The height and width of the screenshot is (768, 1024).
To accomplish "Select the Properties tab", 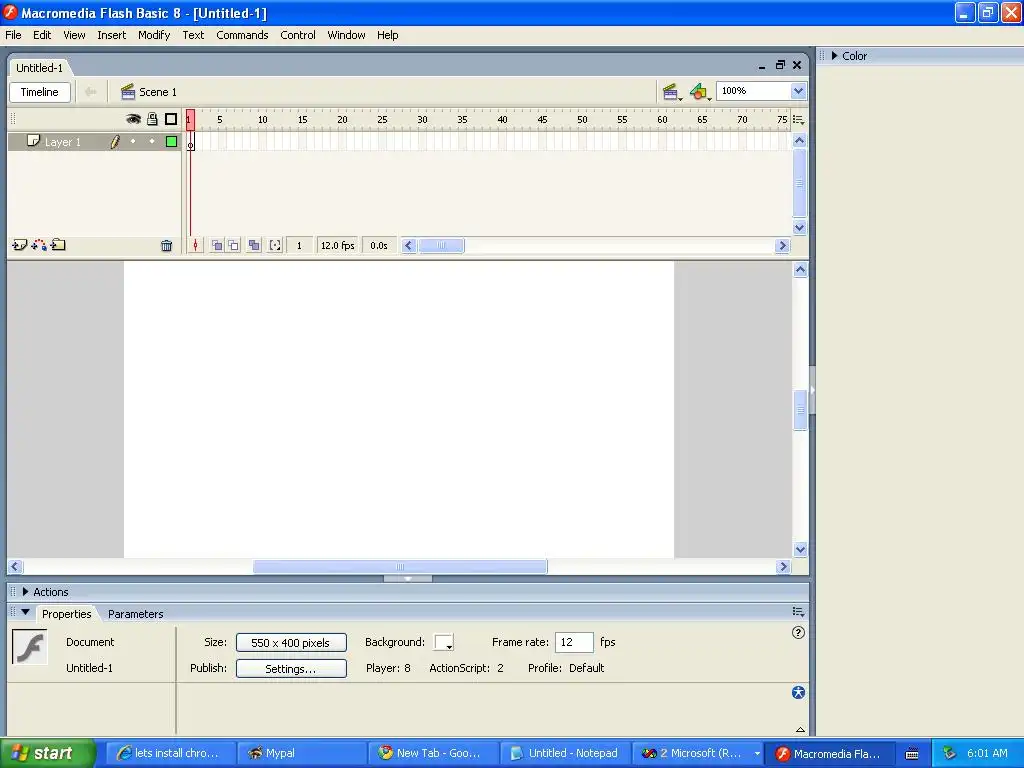I will coord(67,614).
